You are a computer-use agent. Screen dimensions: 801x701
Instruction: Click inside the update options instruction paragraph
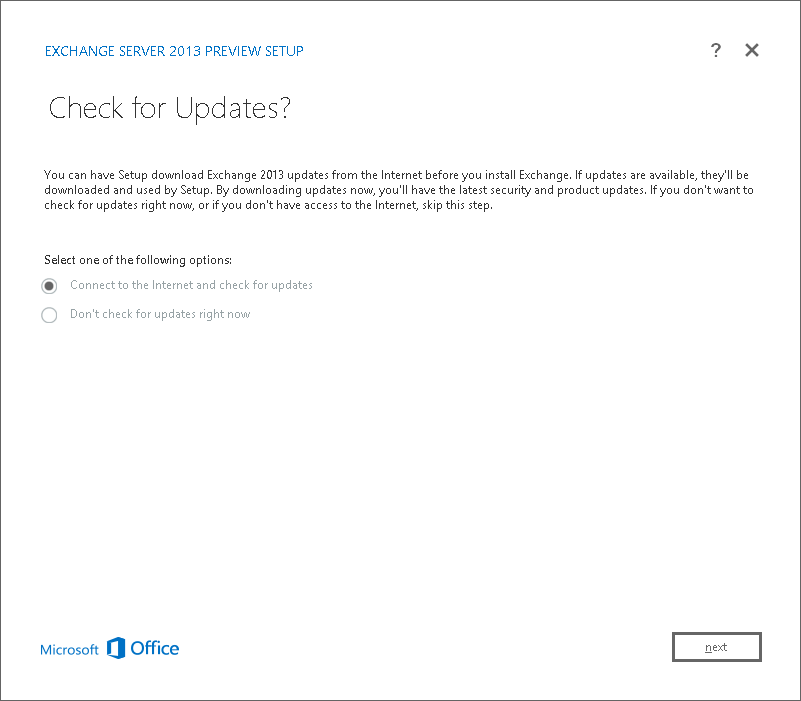click(400, 189)
